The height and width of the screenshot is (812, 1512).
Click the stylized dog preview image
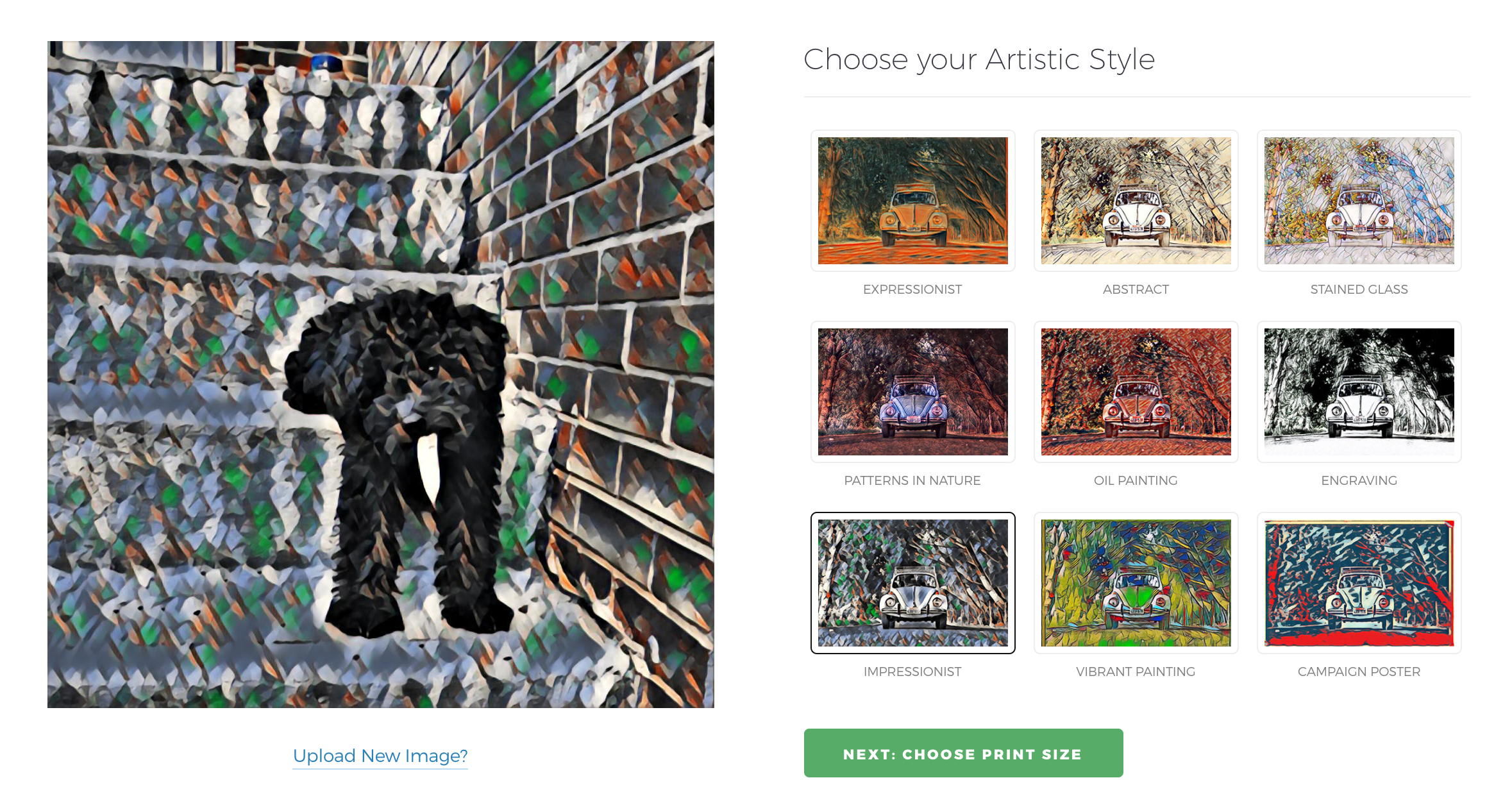pos(381,375)
